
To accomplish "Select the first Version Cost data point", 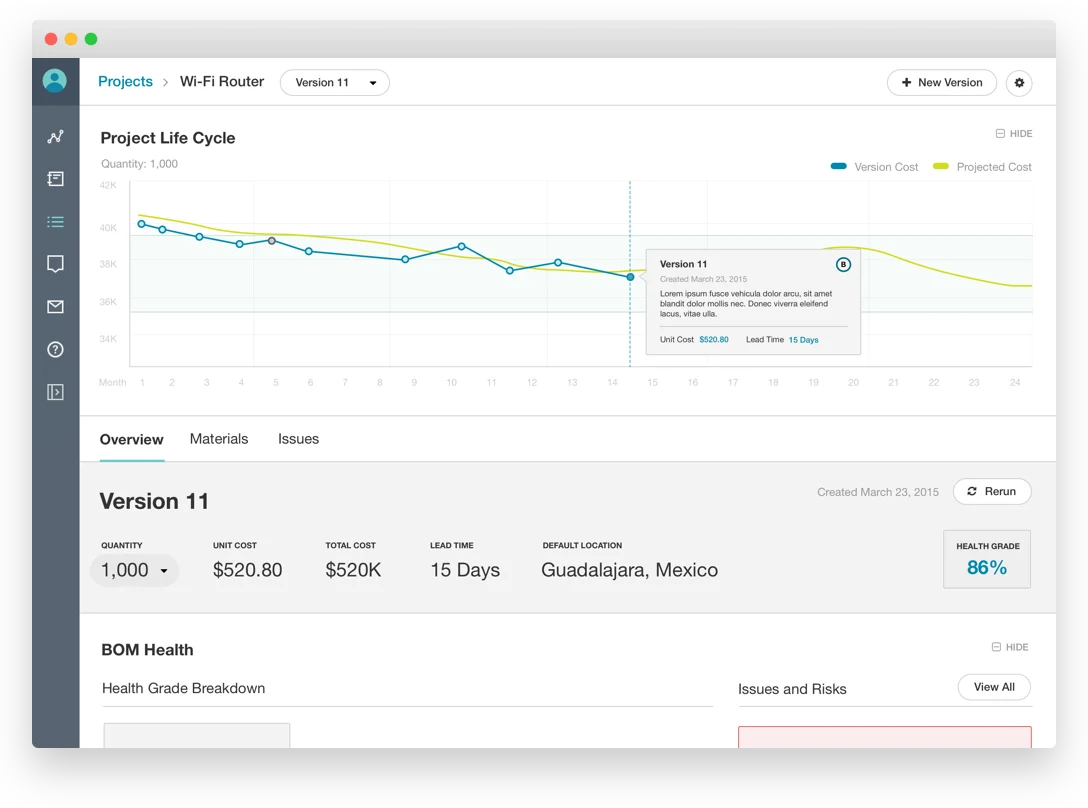I will point(142,224).
